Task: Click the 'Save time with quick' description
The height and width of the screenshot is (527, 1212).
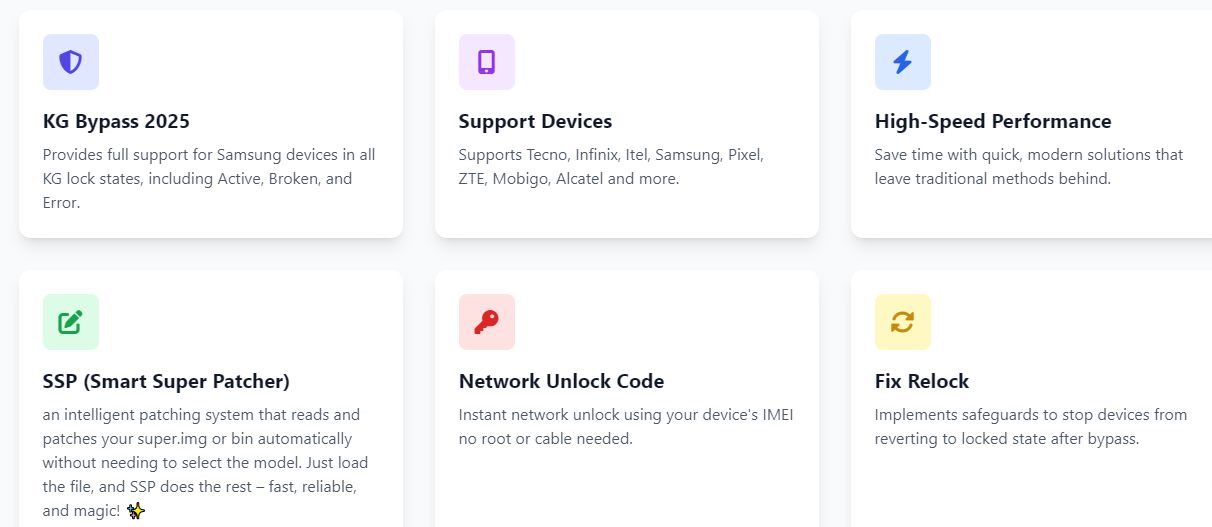Action: click(x=1028, y=167)
